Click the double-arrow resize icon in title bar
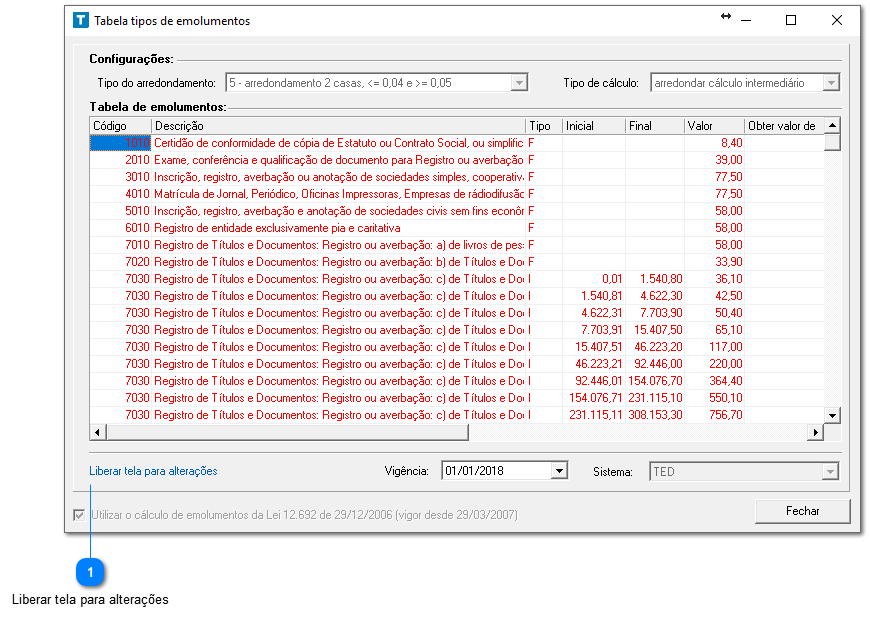This screenshot has height=623, width=870. pos(725,17)
